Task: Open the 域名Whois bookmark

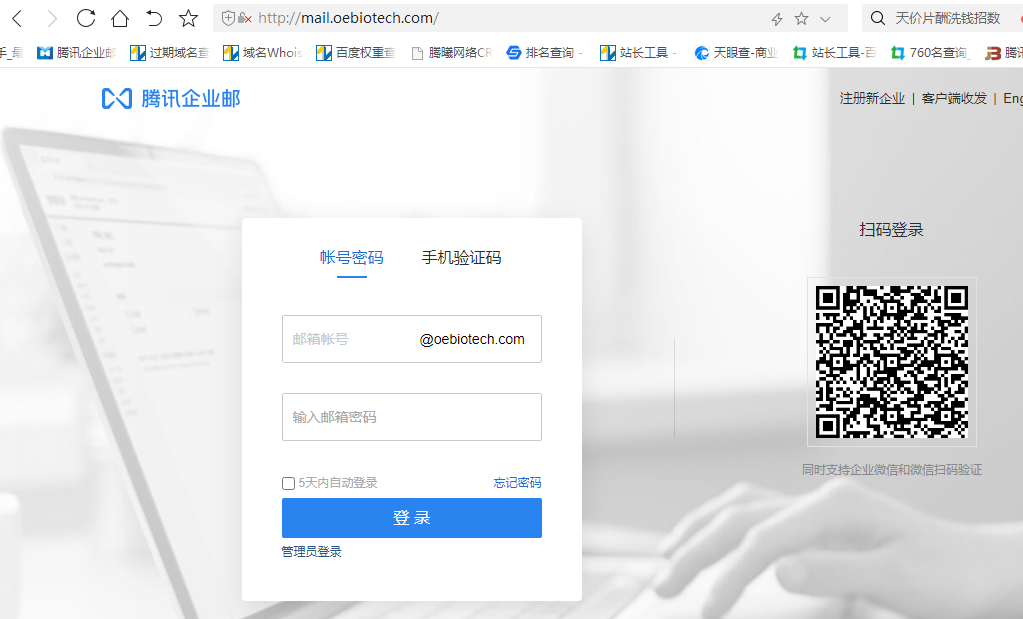Action: point(260,51)
